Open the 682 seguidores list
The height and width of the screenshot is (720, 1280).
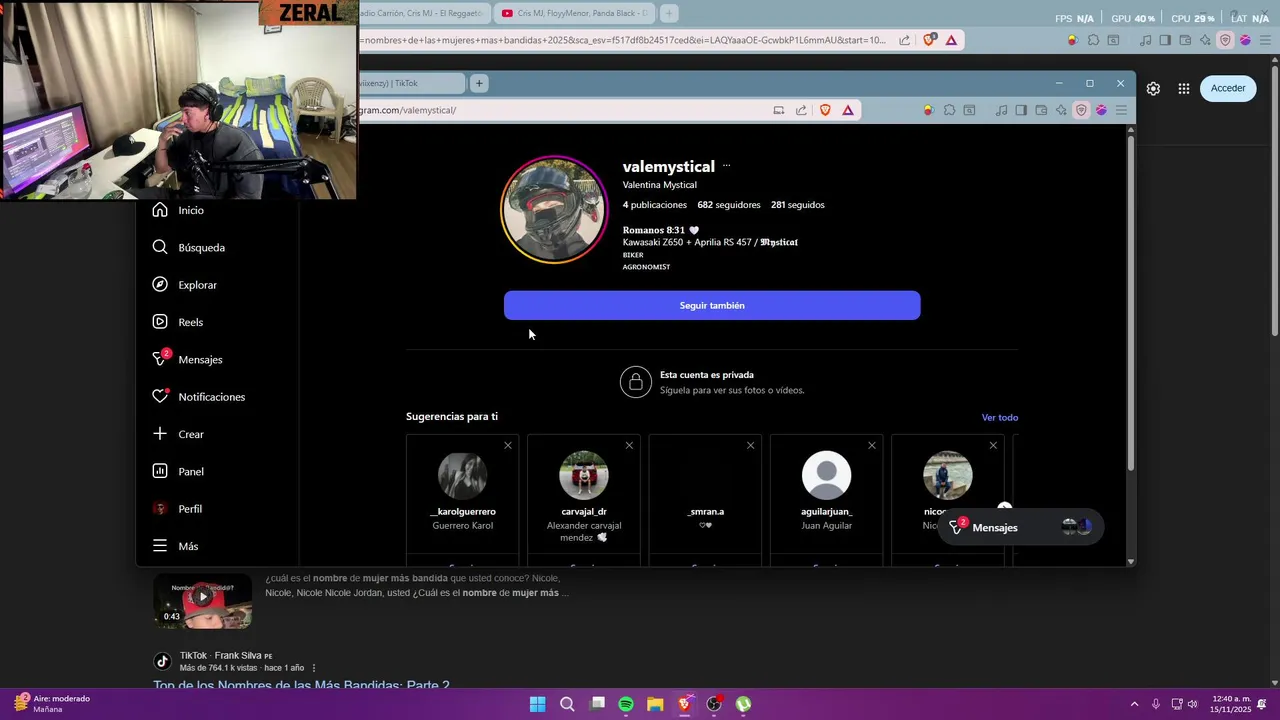(729, 205)
